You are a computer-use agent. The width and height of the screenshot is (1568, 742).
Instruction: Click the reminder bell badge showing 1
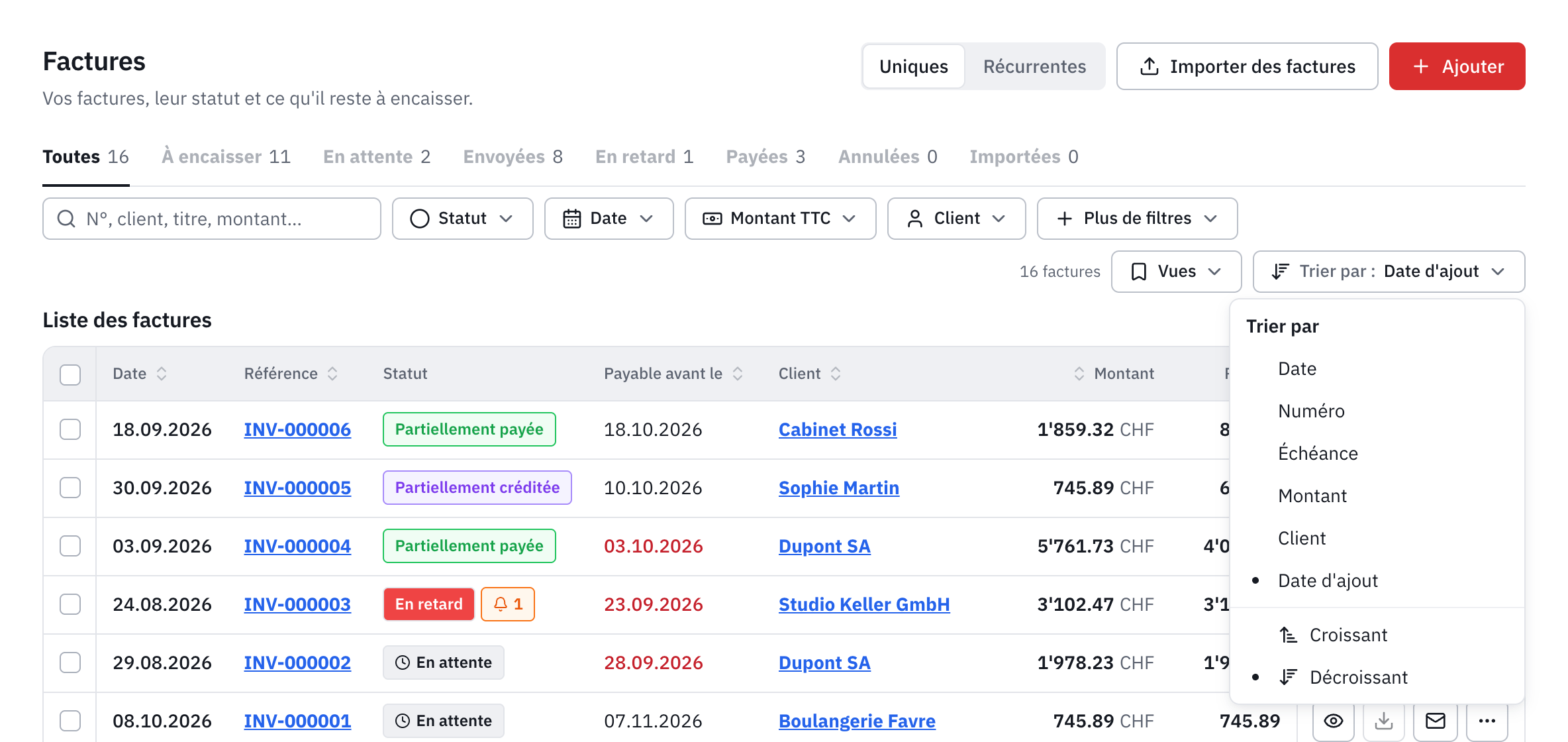click(508, 604)
